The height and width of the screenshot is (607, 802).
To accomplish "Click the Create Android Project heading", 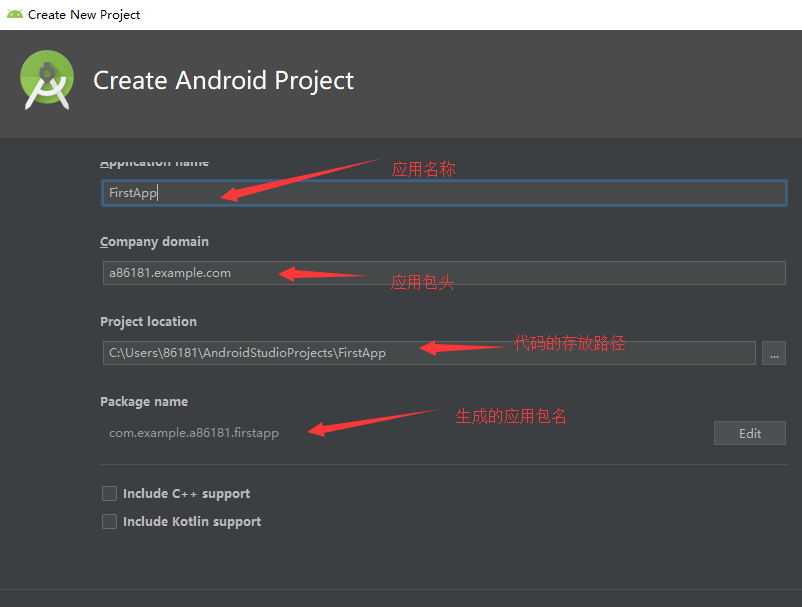I will pyautogui.click(x=224, y=80).
